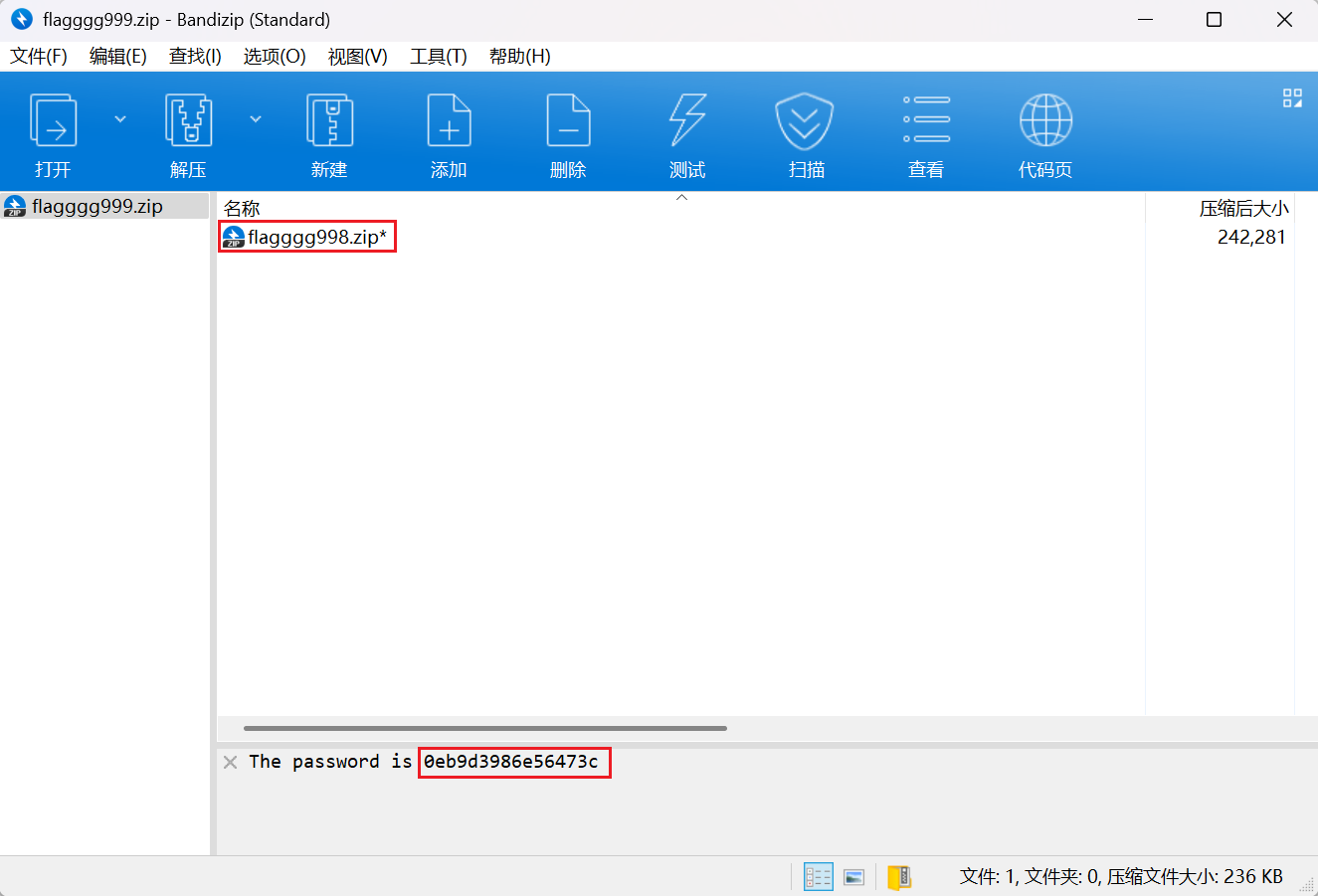Click the yellow archive icon in status bar
The height and width of the screenshot is (896, 1318).
tap(899, 876)
